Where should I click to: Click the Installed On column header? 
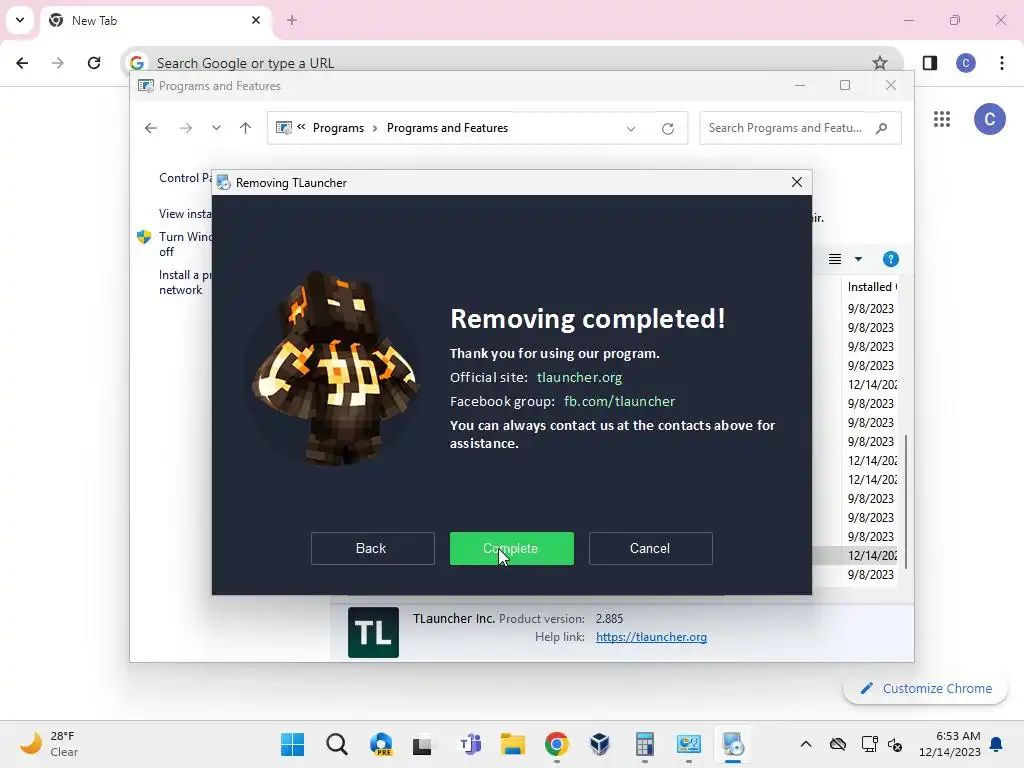point(872,287)
